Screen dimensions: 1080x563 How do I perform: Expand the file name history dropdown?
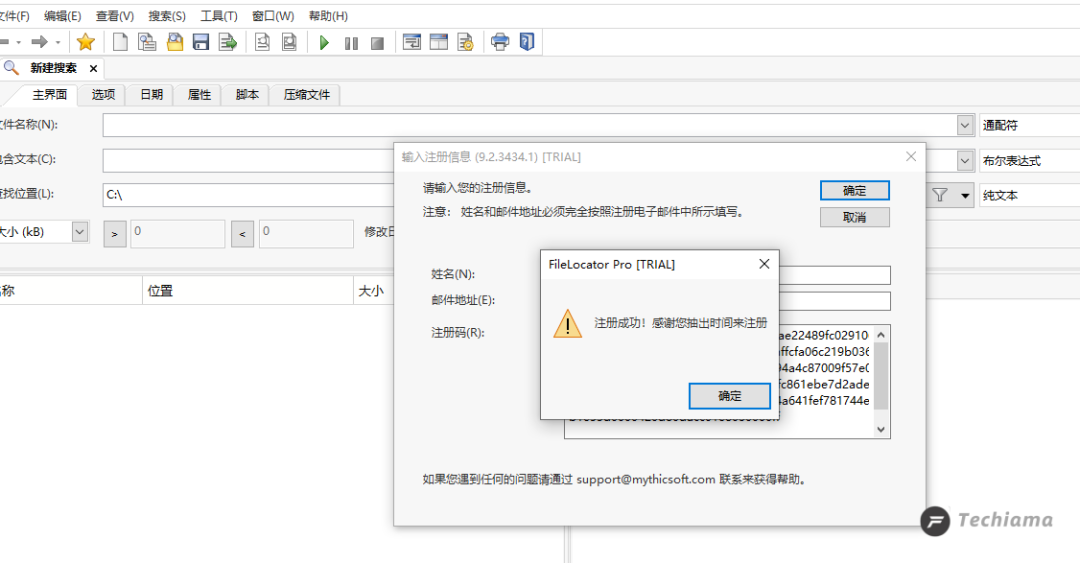tap(964, 125)
